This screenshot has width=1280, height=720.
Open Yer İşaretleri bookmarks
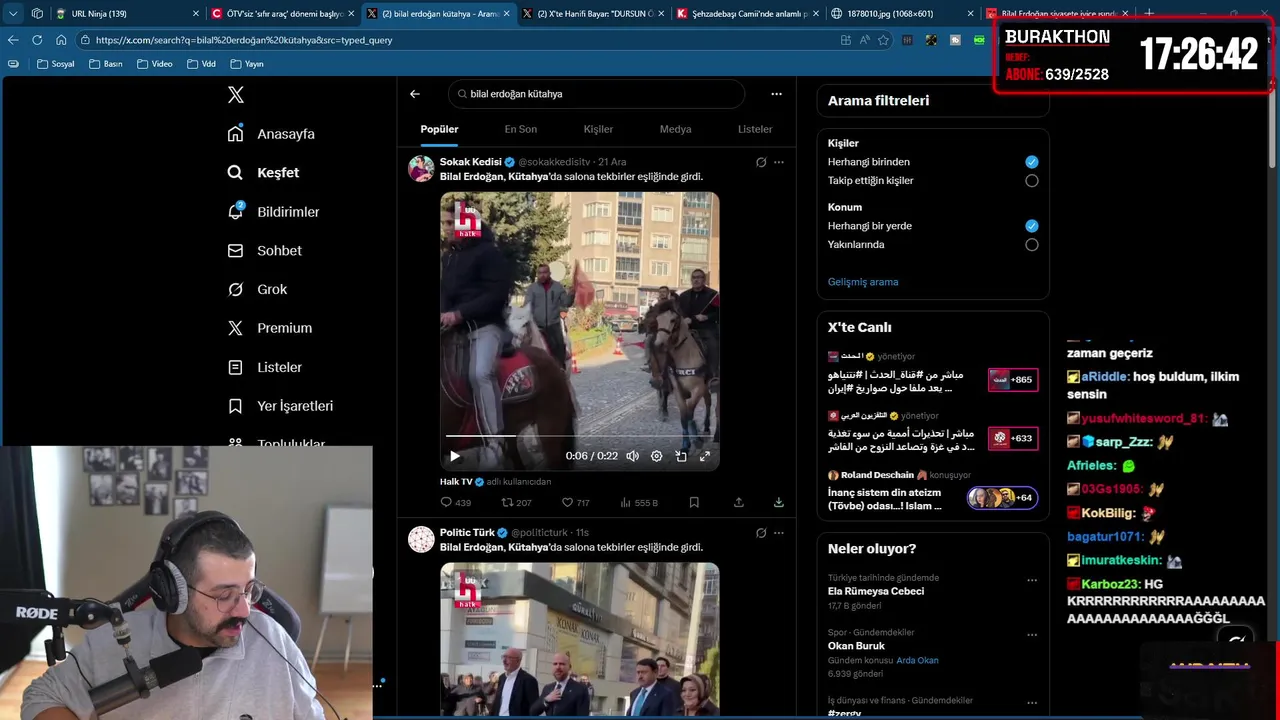(280, 406)
